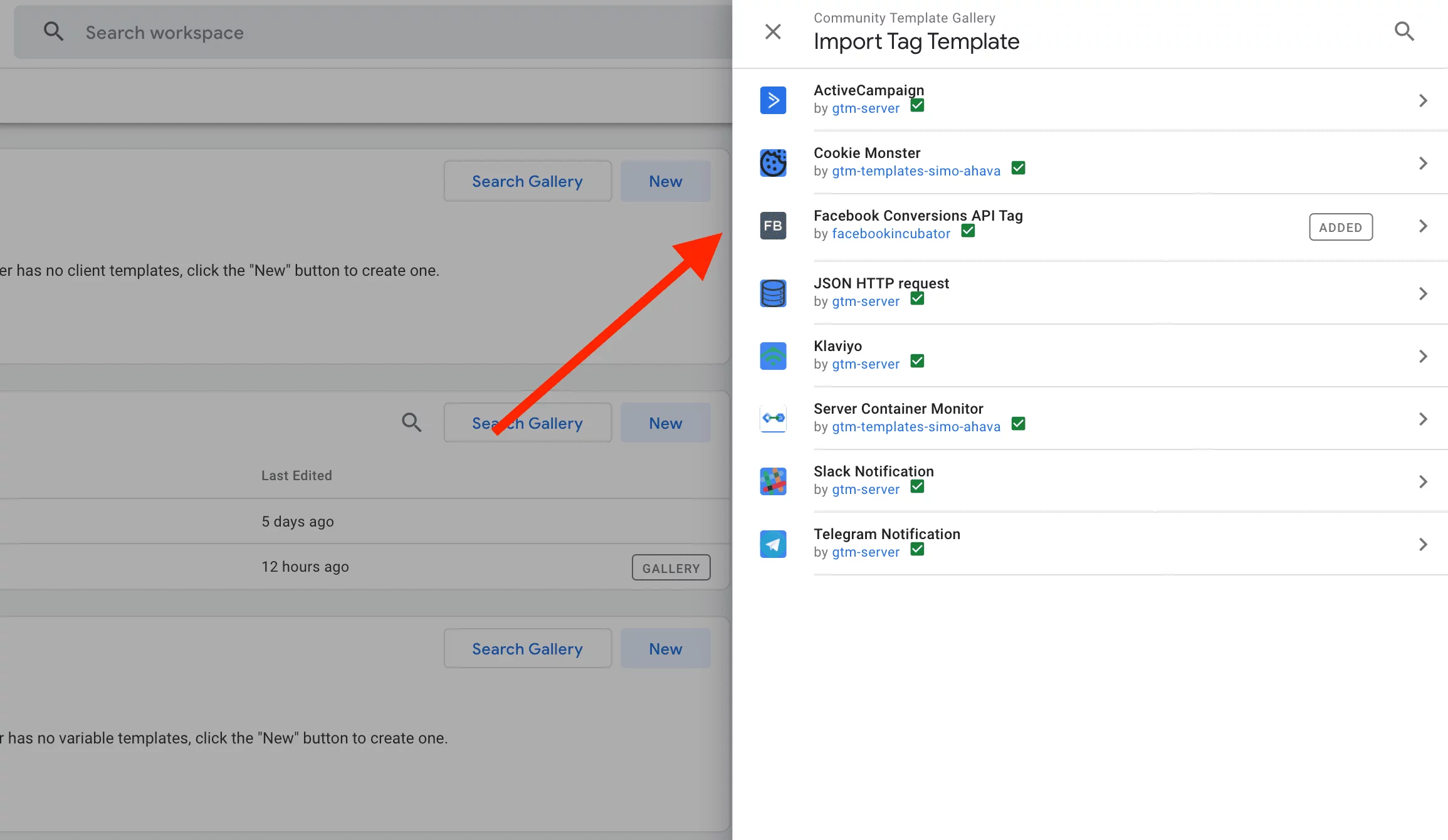Click verified checkmark beside facebookincubator
1448x840 pixels.
[968, 231]
